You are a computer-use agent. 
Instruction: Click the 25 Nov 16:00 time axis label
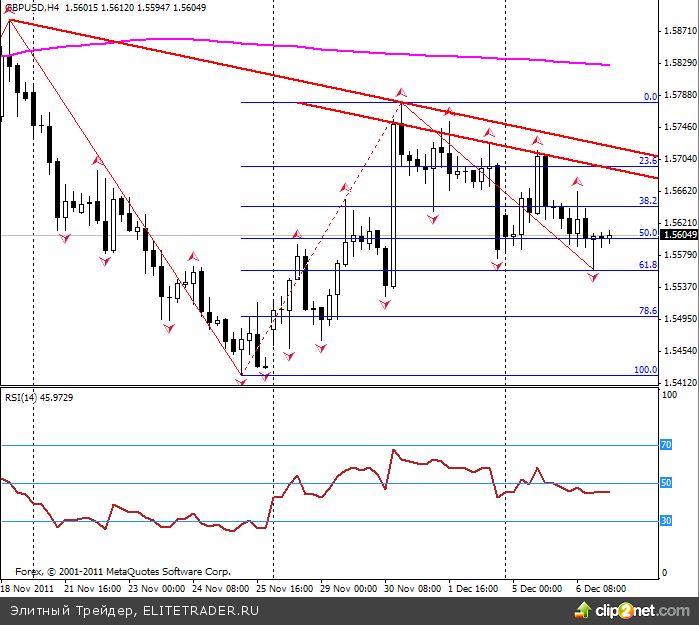[286, 589]
